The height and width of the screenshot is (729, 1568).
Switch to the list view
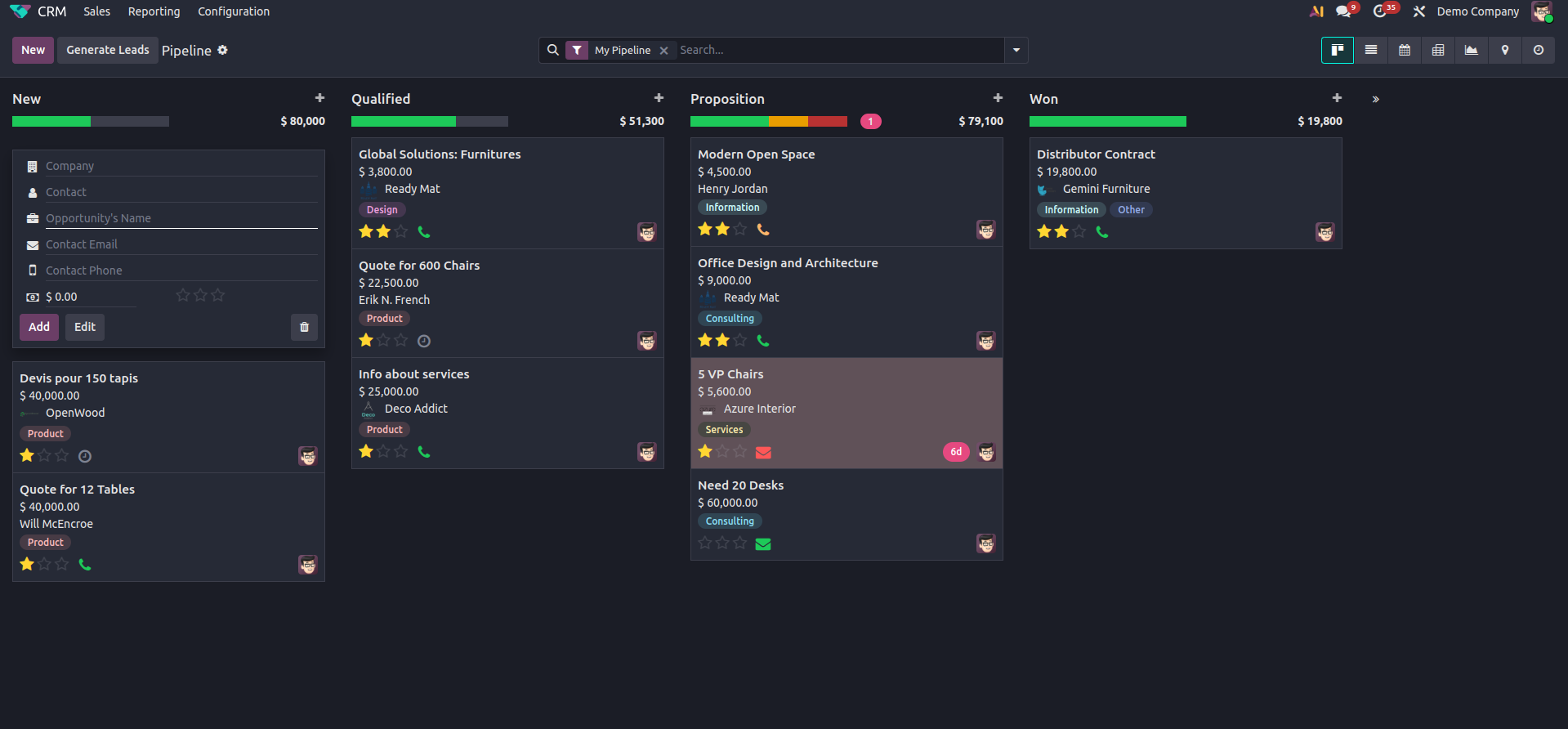[x=1371, y=51]
